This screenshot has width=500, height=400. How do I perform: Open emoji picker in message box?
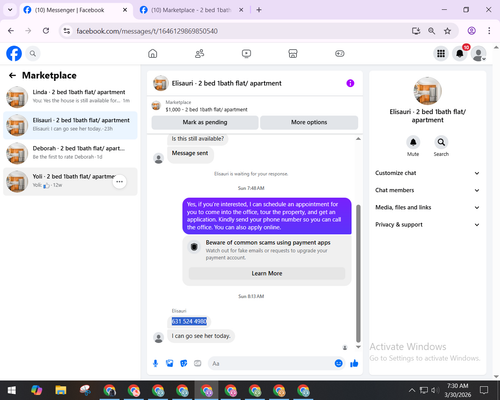(338, 363)
